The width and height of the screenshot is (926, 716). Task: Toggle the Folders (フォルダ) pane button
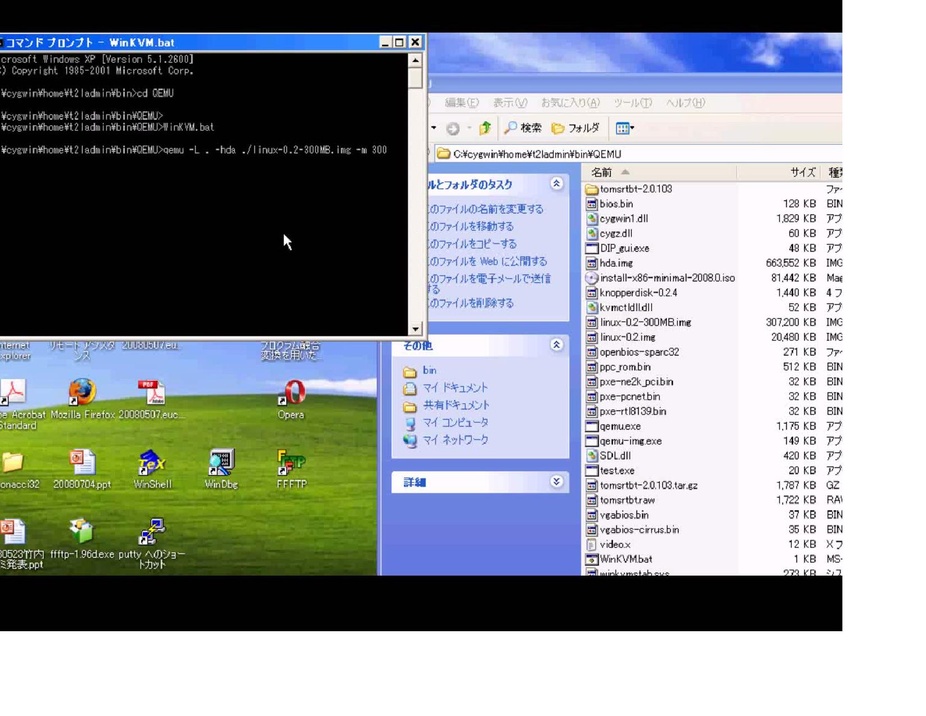point(575,128)
